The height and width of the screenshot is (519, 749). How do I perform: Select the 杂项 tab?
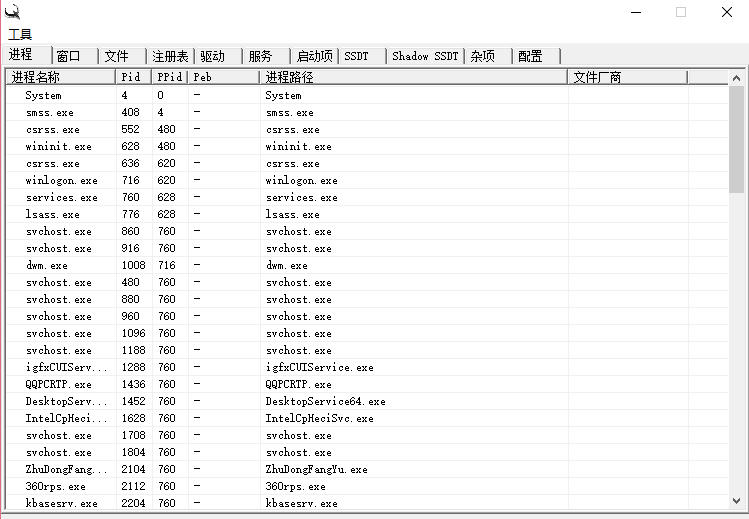482,56
